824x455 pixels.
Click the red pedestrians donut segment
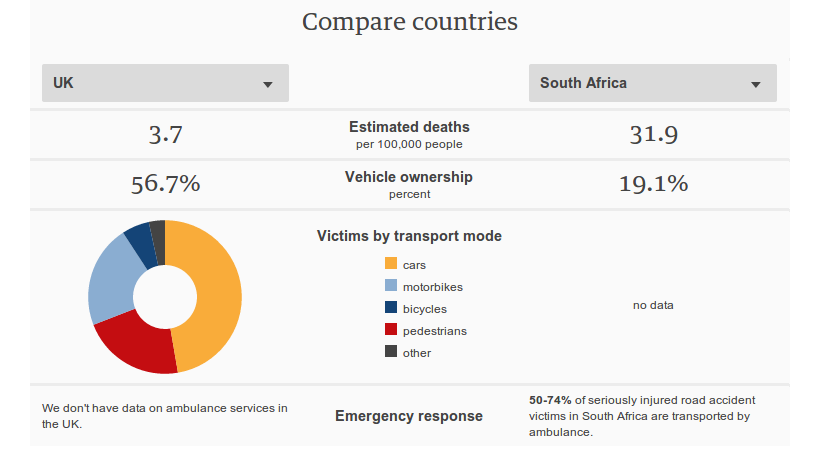(x=140, y=346)
